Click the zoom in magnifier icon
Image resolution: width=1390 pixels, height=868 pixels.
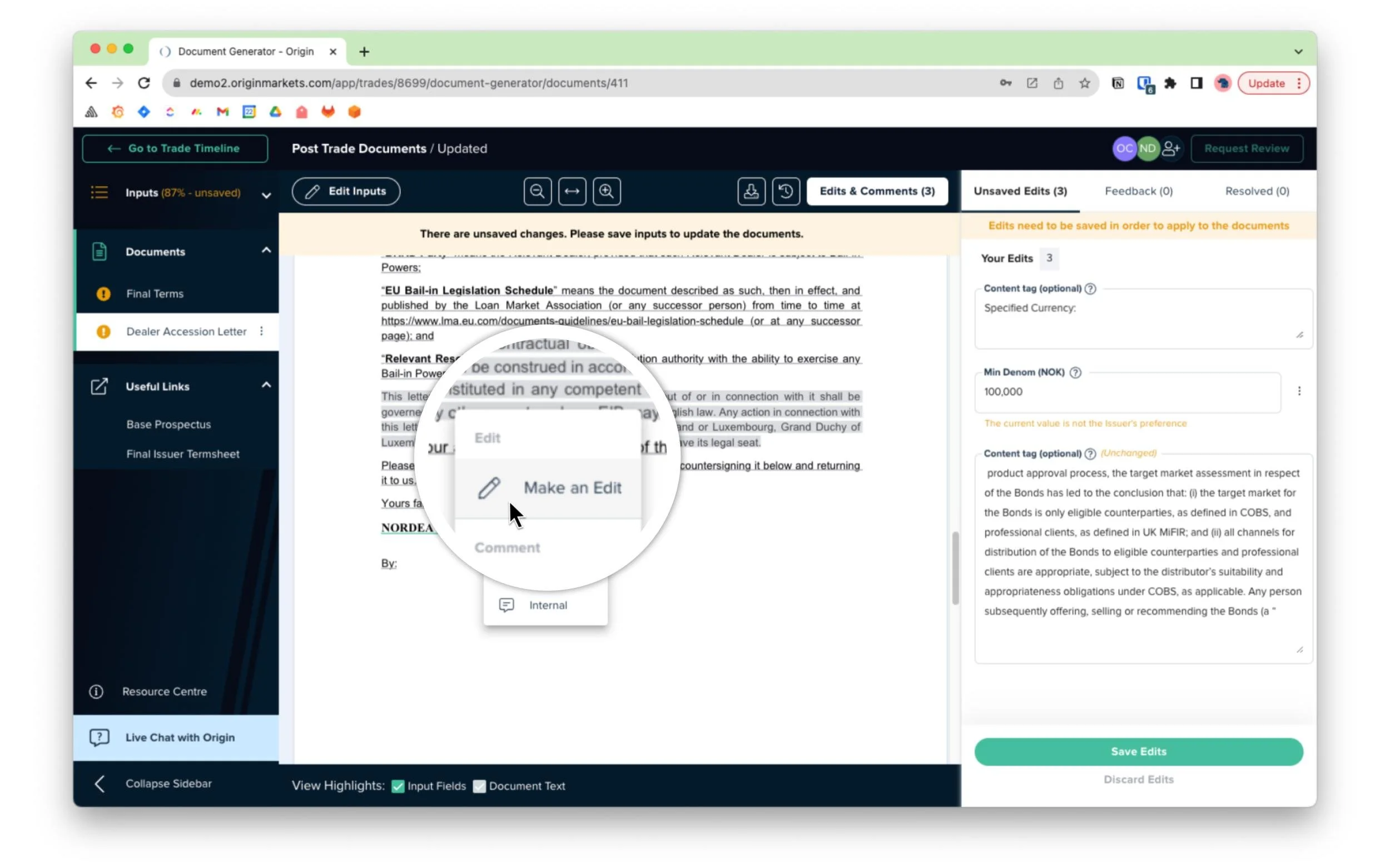click(x=607, y=191)
